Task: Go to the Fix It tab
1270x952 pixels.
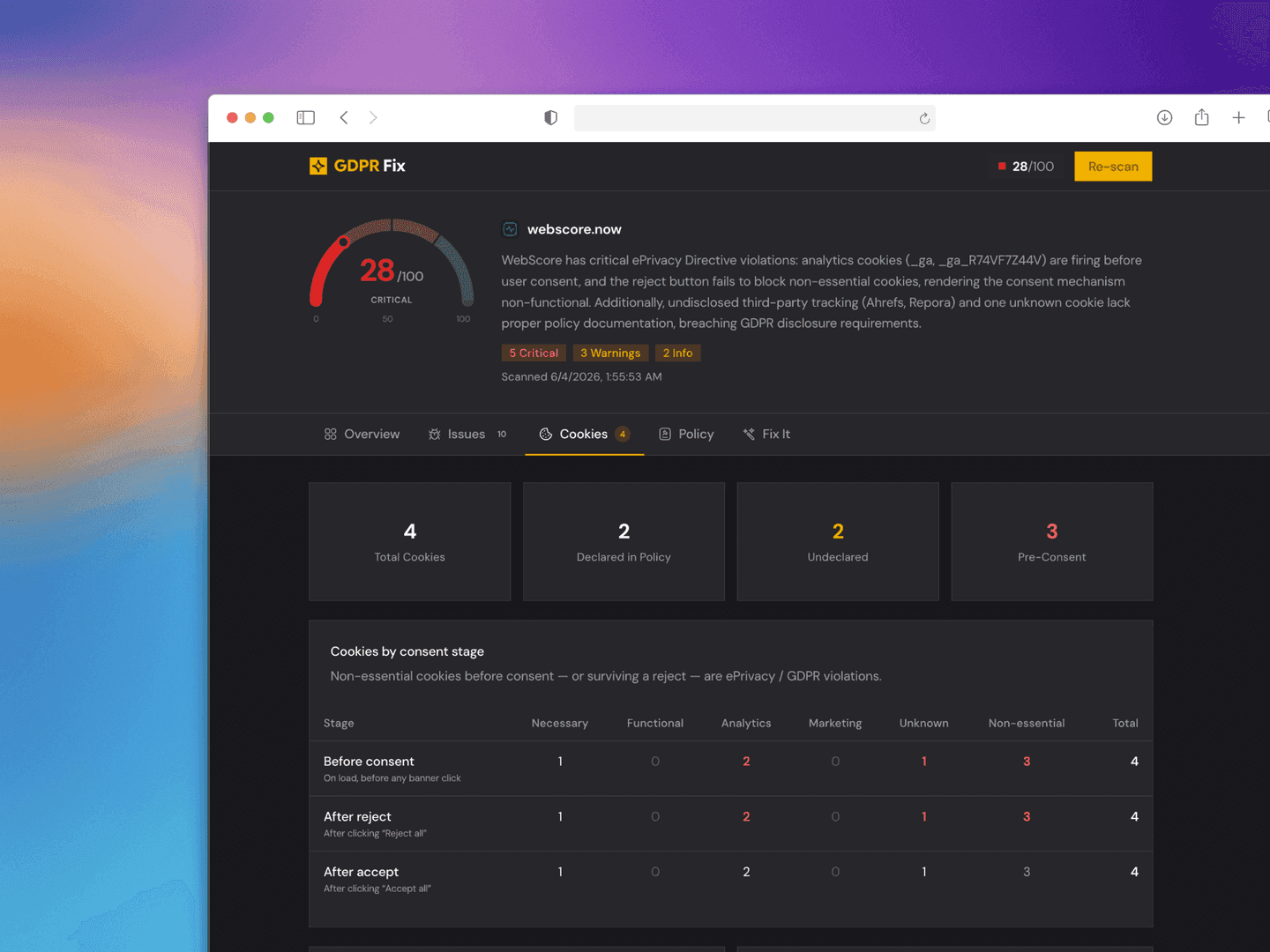Action: [x=766, y=434]
